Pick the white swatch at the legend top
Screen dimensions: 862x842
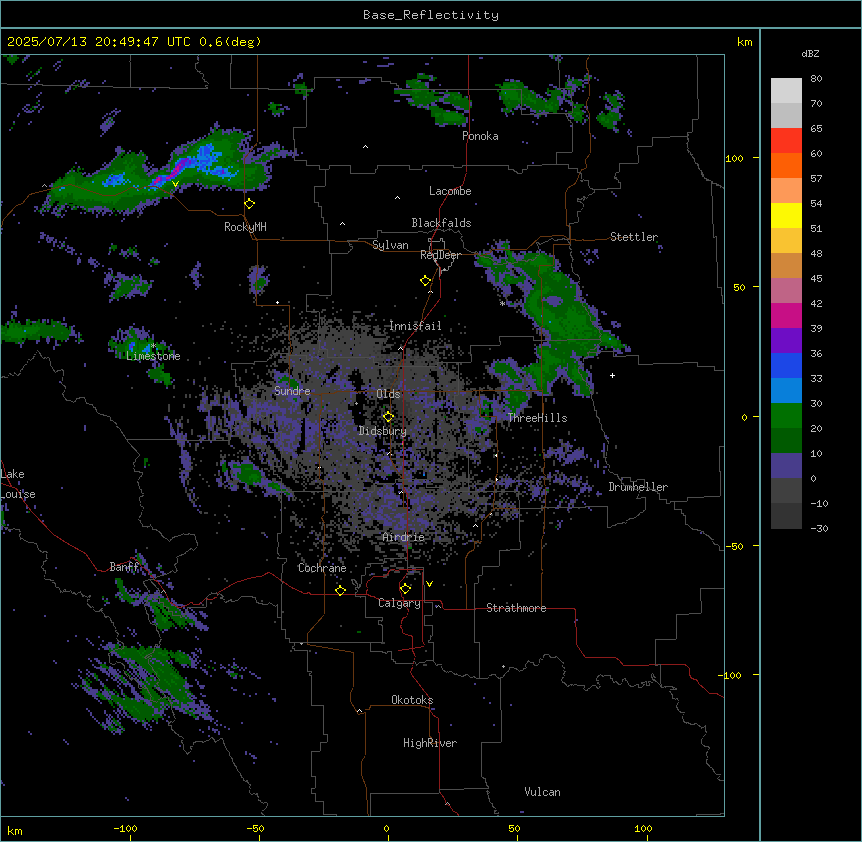tap(786, 91)
